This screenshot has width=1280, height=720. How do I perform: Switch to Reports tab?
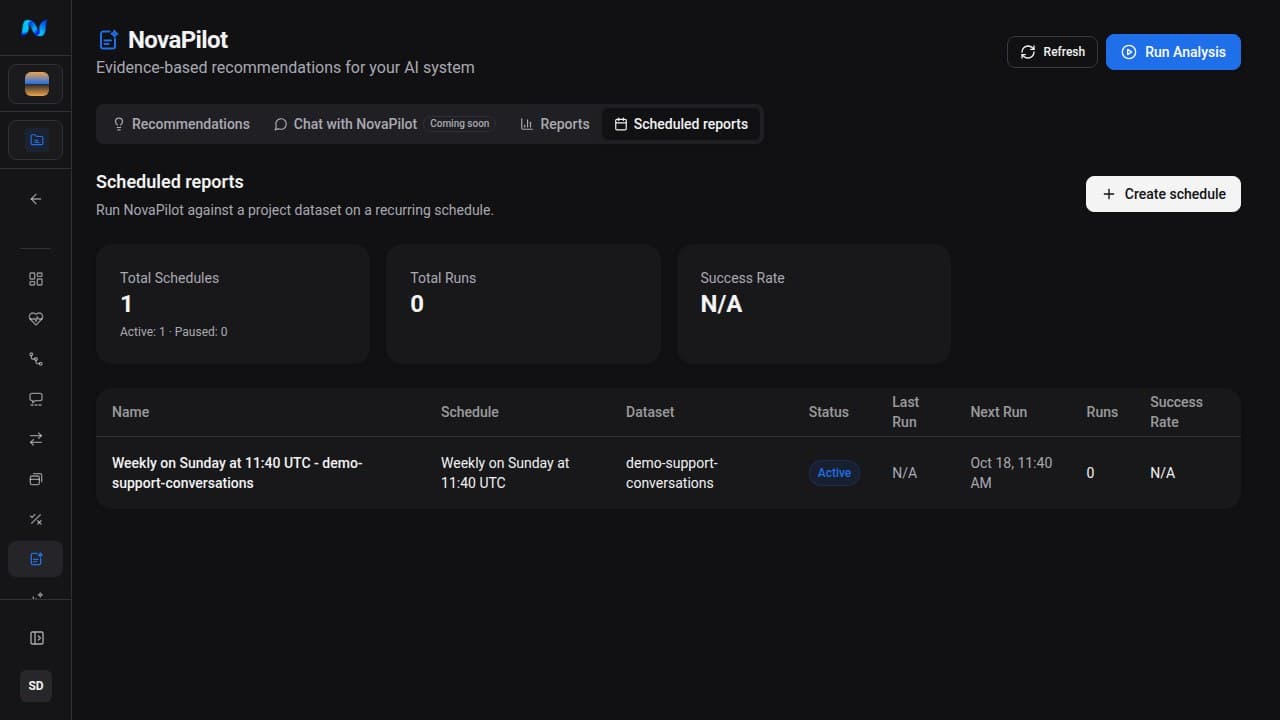pyautogui.click(x=555, y=124)
